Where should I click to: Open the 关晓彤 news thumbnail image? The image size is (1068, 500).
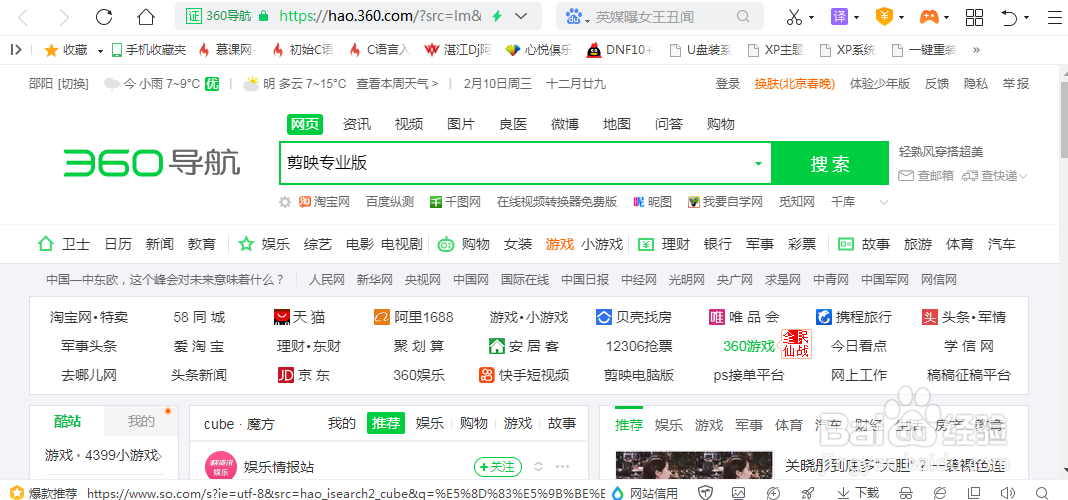694,465
